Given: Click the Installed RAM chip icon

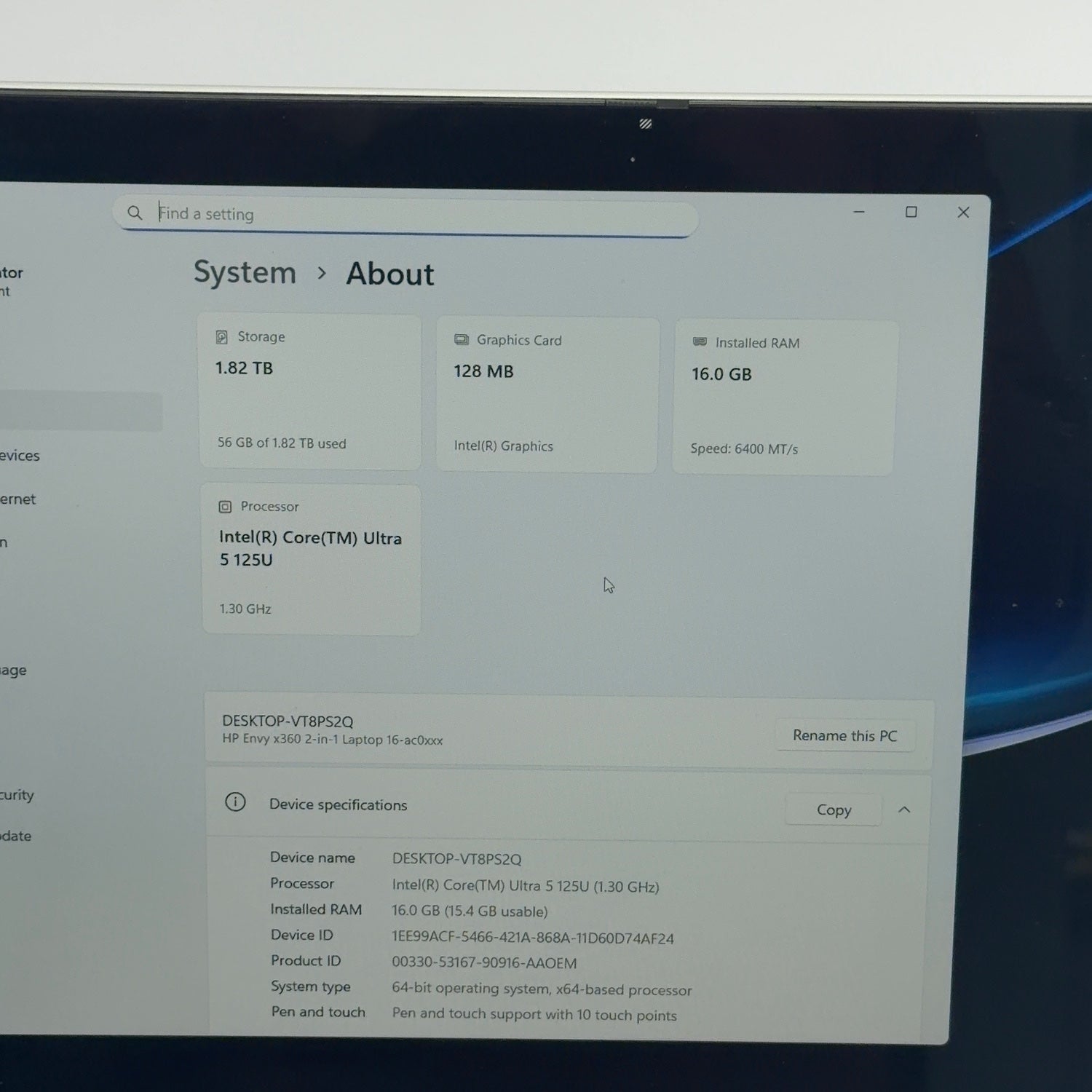Looking at the screenshot, I should (x=700, y=342).
